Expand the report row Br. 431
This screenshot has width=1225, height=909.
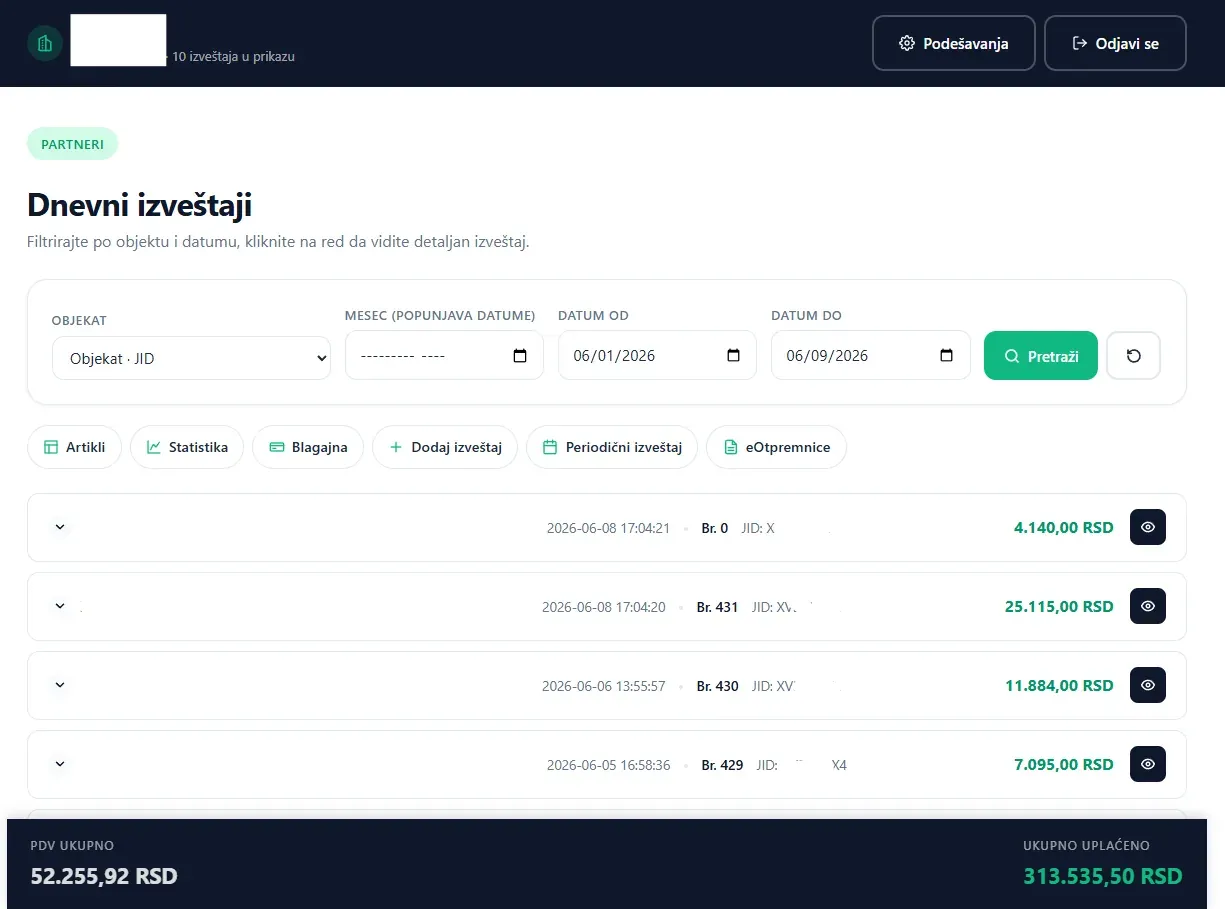pos(60,606)
